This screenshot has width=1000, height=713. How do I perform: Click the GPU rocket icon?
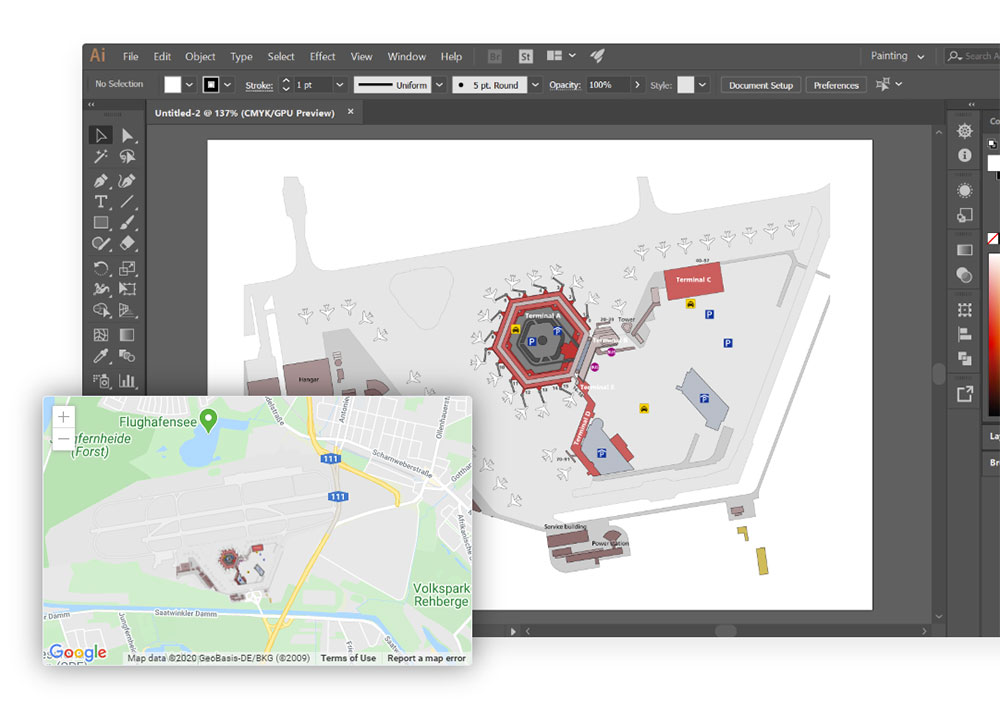(x=597, y=56)
